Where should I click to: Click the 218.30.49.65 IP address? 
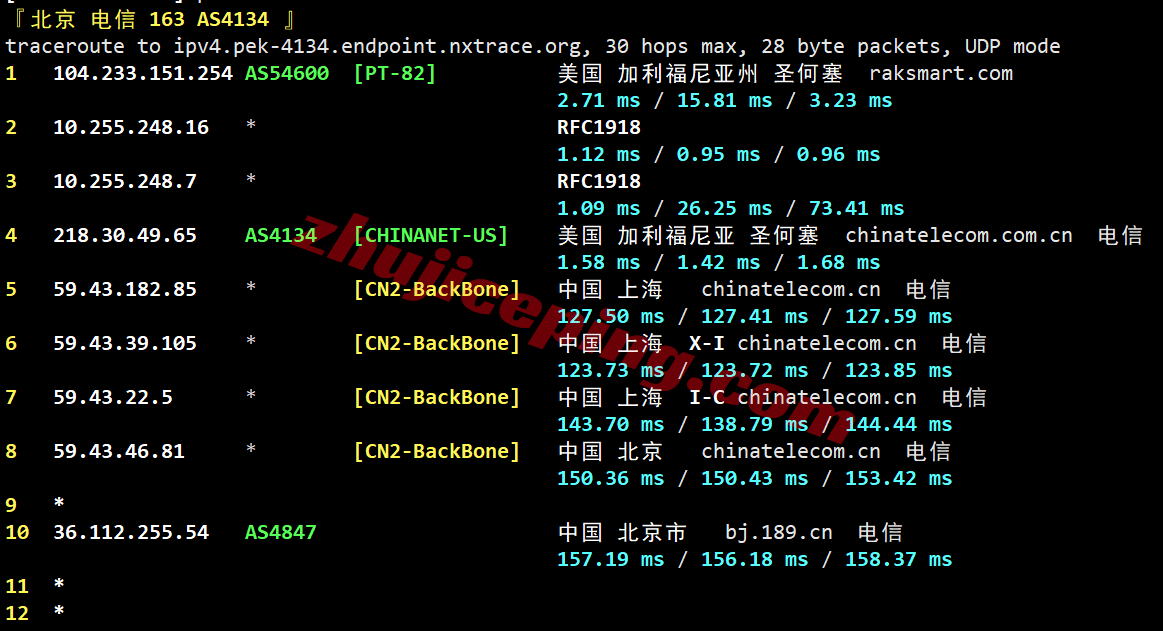[x=125, y=236]
